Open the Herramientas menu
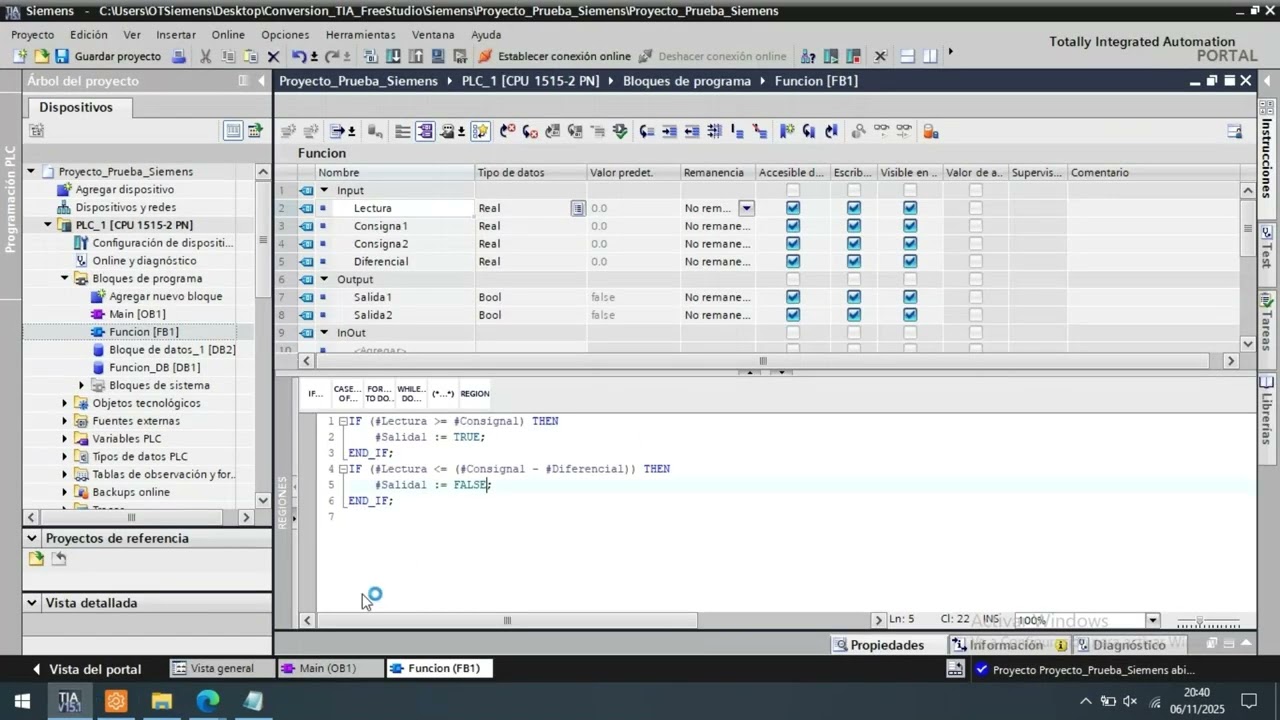Image resolution: width=1280 pixels, height=720 pixels. 360,34
